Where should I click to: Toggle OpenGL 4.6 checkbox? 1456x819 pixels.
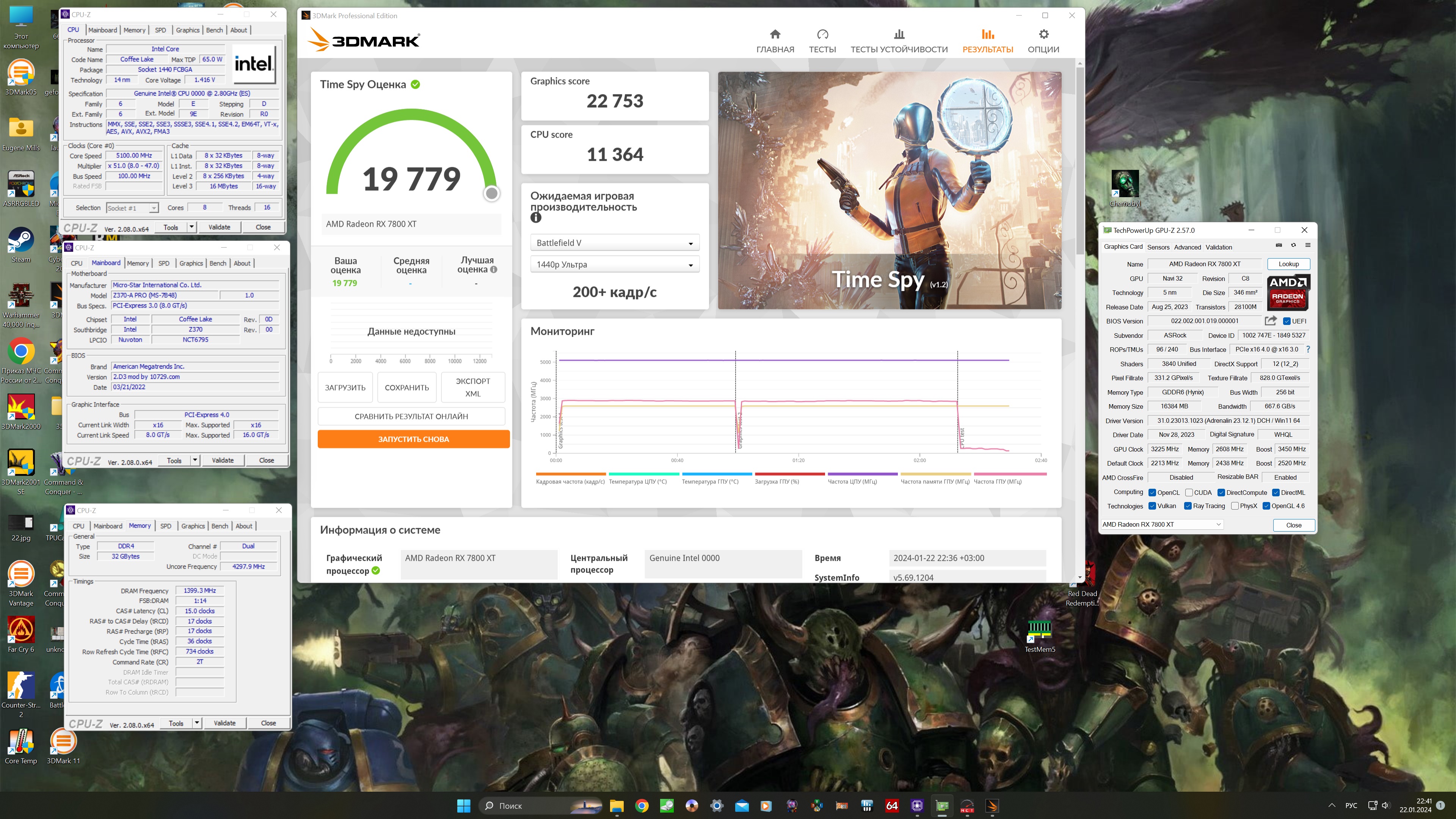click(1266, 506)
